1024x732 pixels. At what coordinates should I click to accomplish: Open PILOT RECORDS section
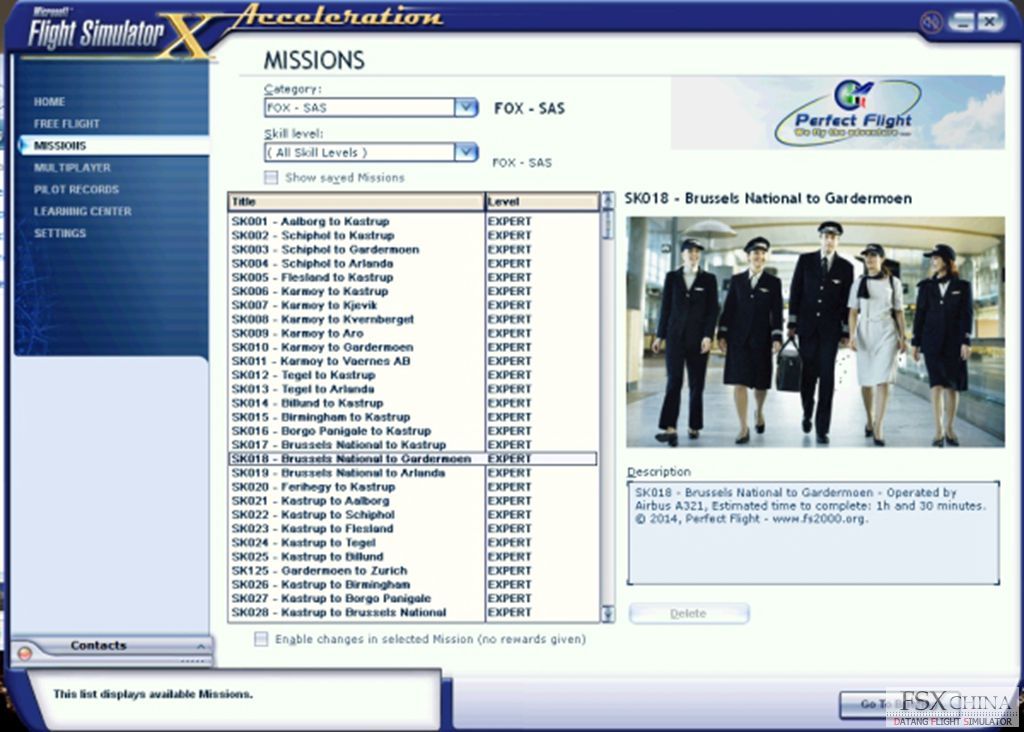coord(76,189)
